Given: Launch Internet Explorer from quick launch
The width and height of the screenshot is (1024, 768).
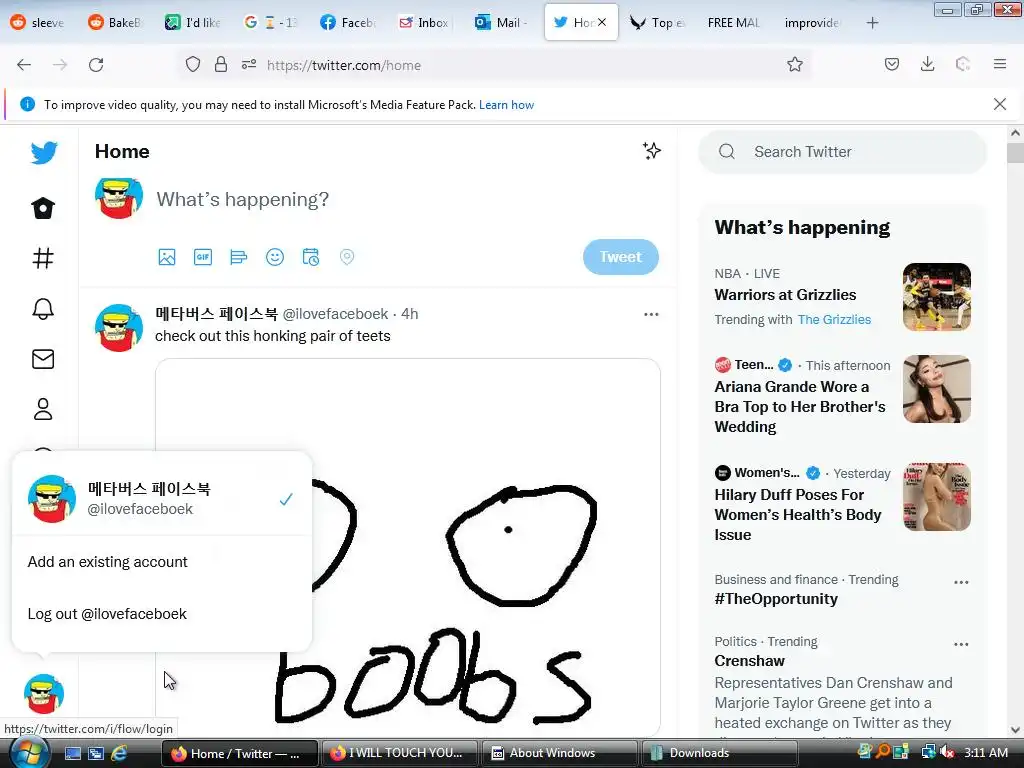Looking at the screenshot, I should [x=119, y=753].
